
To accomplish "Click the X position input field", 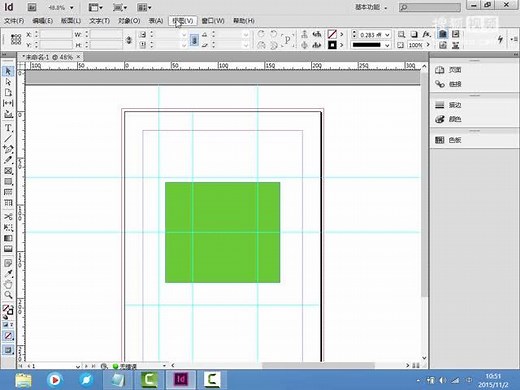I will coord(56,34).
